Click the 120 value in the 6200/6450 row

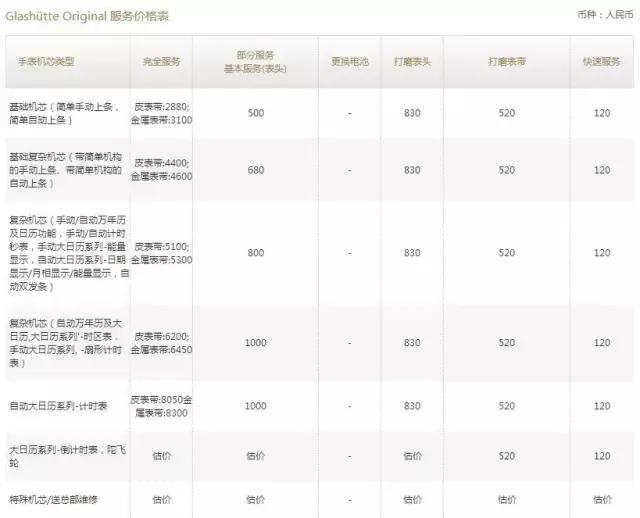[602, 342]
